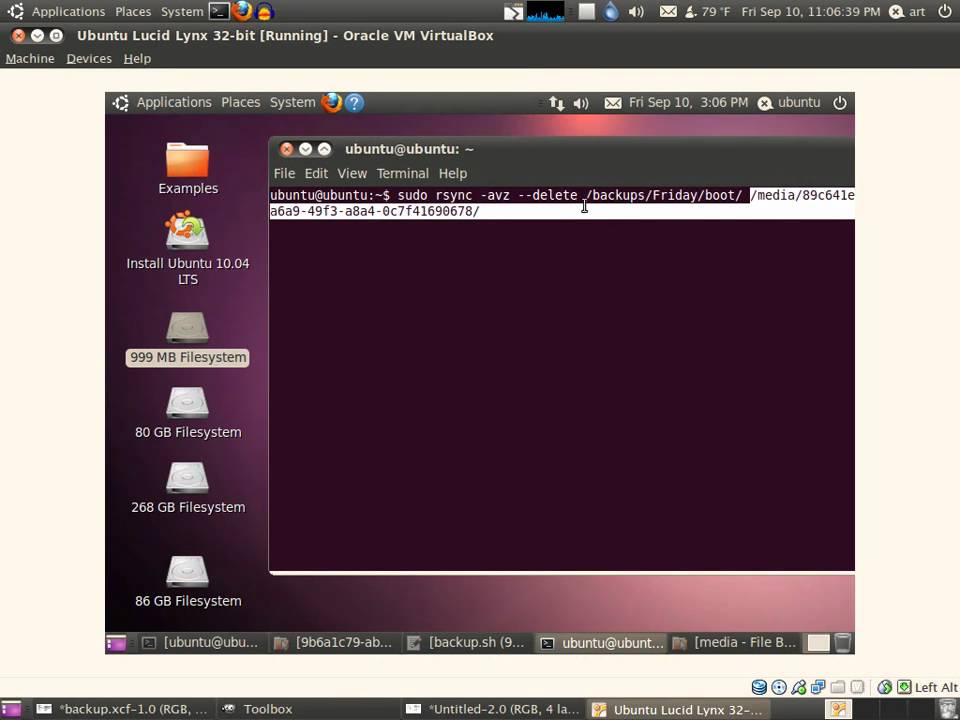Click host power button icon top right

point(945,11)
